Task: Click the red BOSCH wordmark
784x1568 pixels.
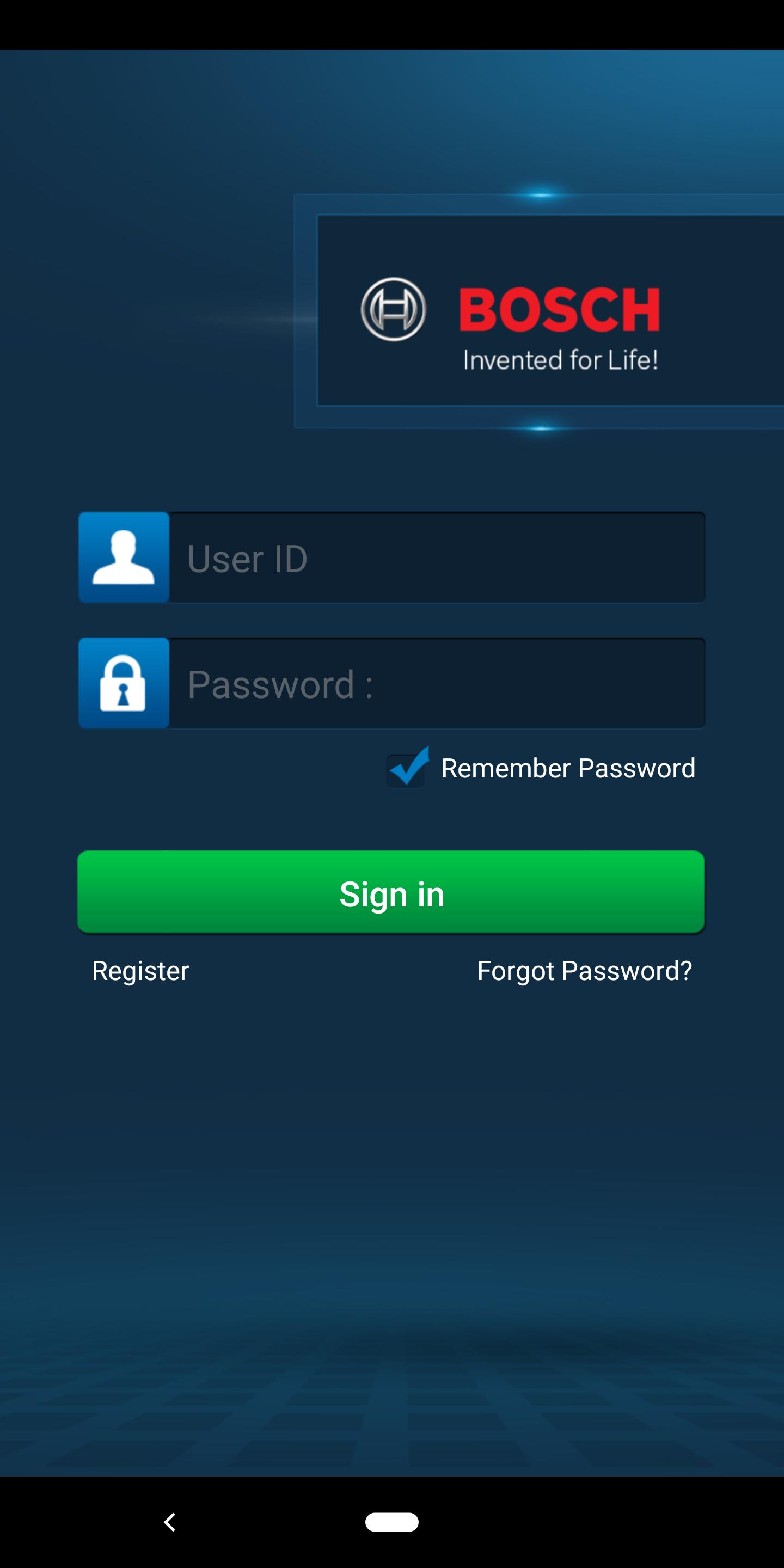Action: [559, 310]
